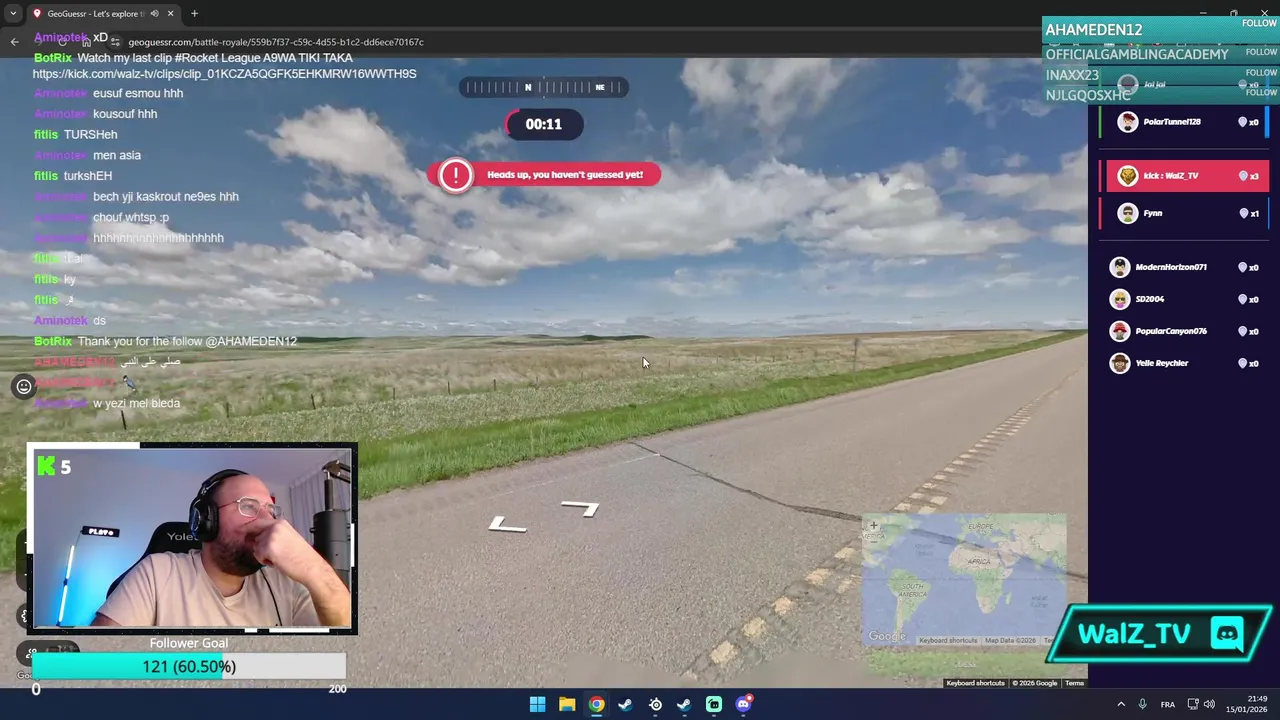Follow OFFICIALGAMBLINGACADEMY
This screenshot has height=720, width=1280.
[1261, 52]
